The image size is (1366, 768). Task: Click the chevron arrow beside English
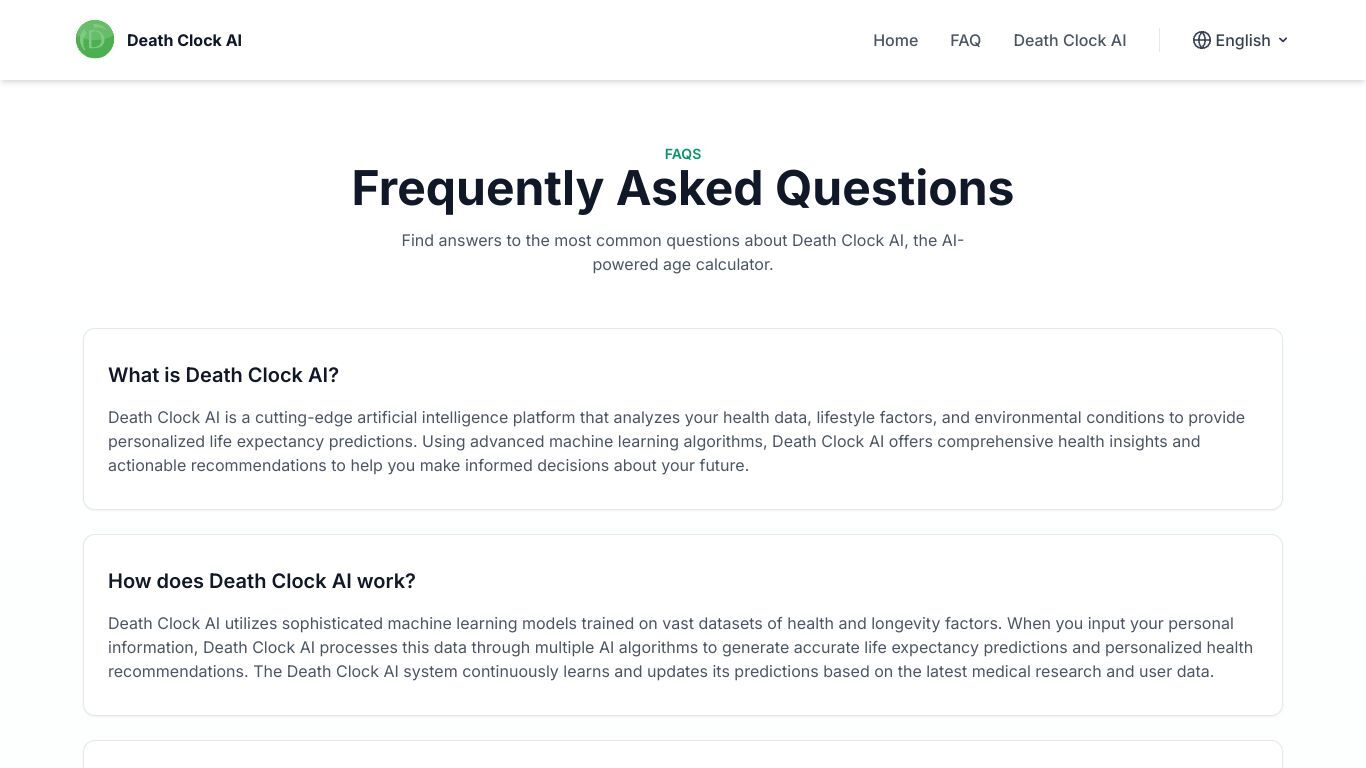pyautogui.click(x=1283, y=40)
